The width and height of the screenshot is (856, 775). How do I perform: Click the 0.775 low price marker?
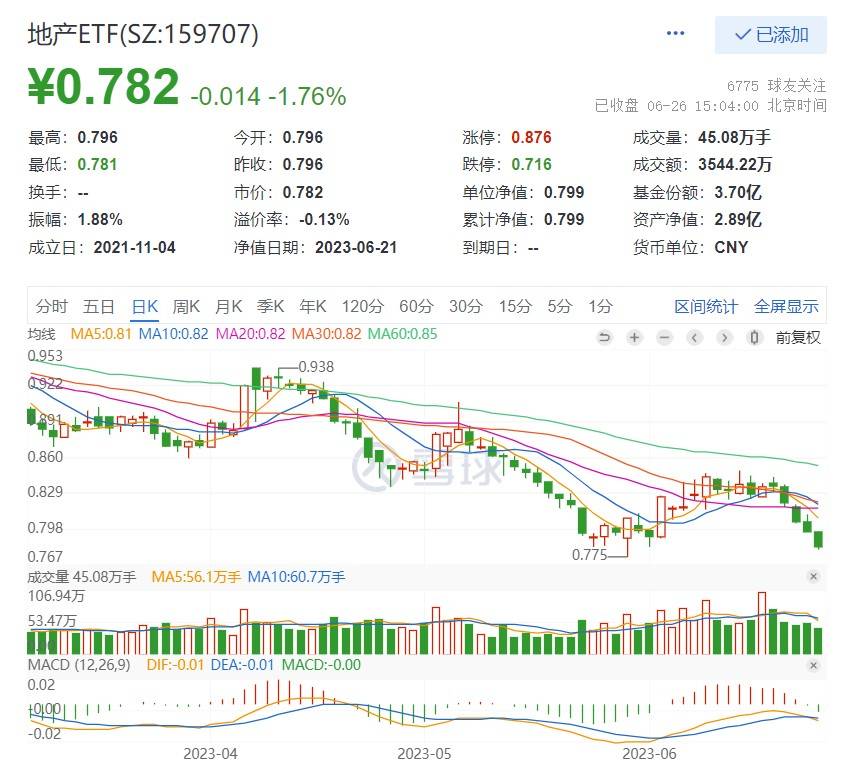click(x=589, y=555)
